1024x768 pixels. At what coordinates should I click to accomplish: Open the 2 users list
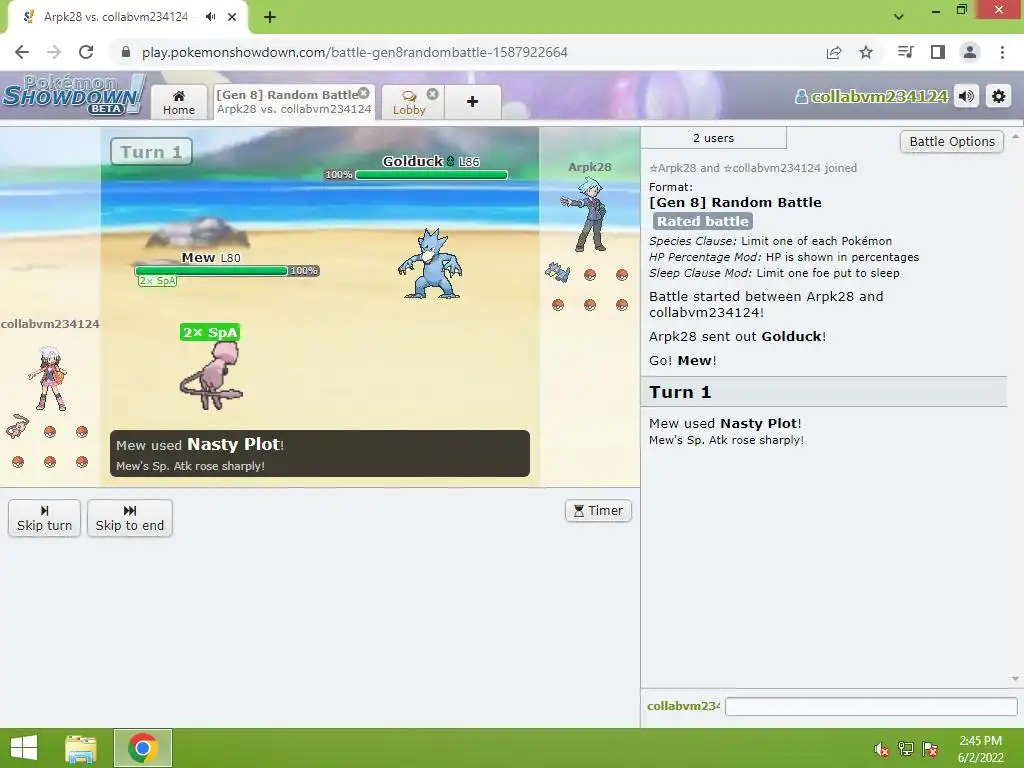click(x=713, y=138)
